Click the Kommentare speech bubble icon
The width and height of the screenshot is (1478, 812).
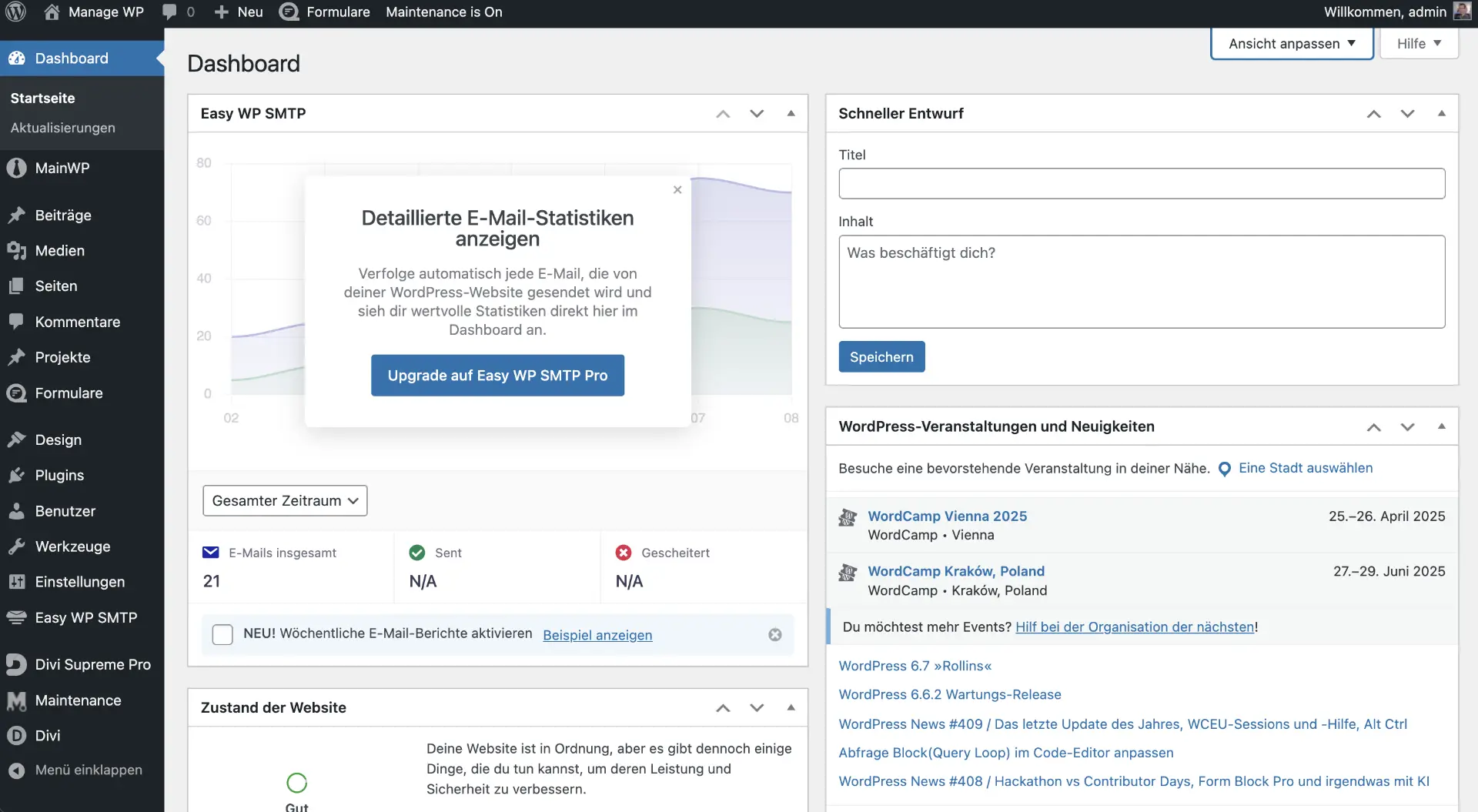pos(16,322)
